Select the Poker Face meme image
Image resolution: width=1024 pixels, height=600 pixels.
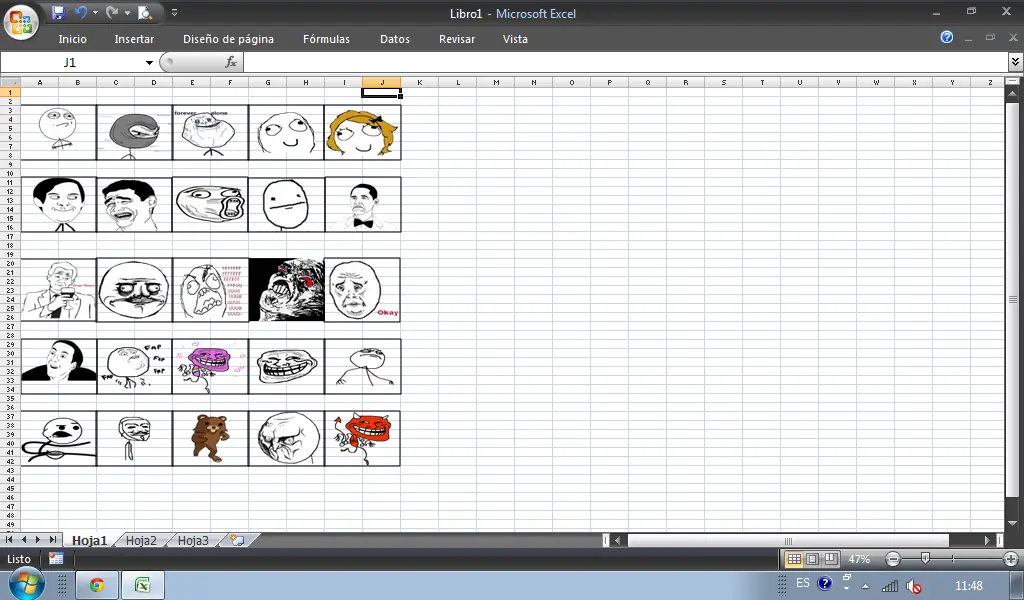(286, 204)
